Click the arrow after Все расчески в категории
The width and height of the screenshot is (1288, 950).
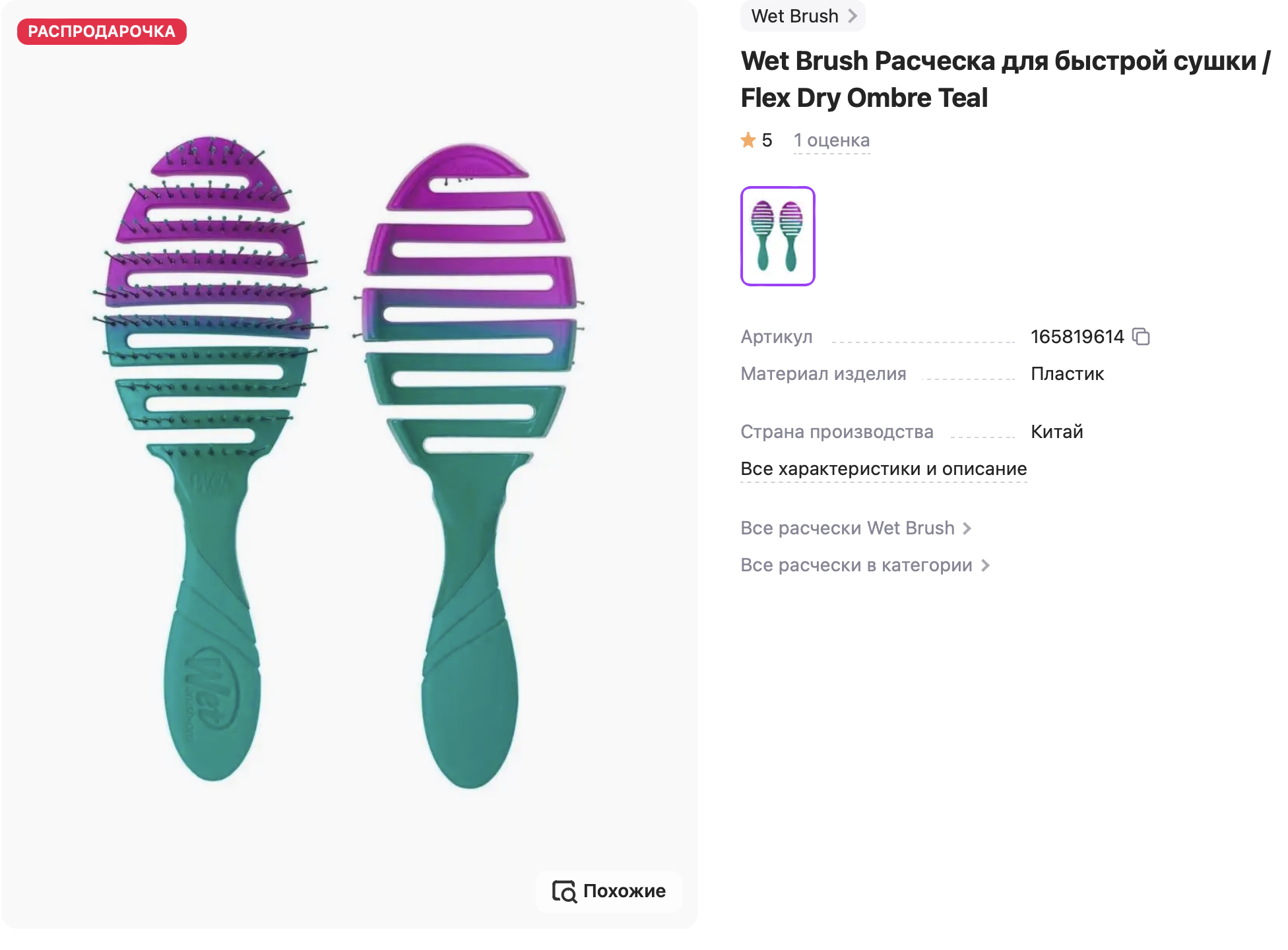click(985, 565)
